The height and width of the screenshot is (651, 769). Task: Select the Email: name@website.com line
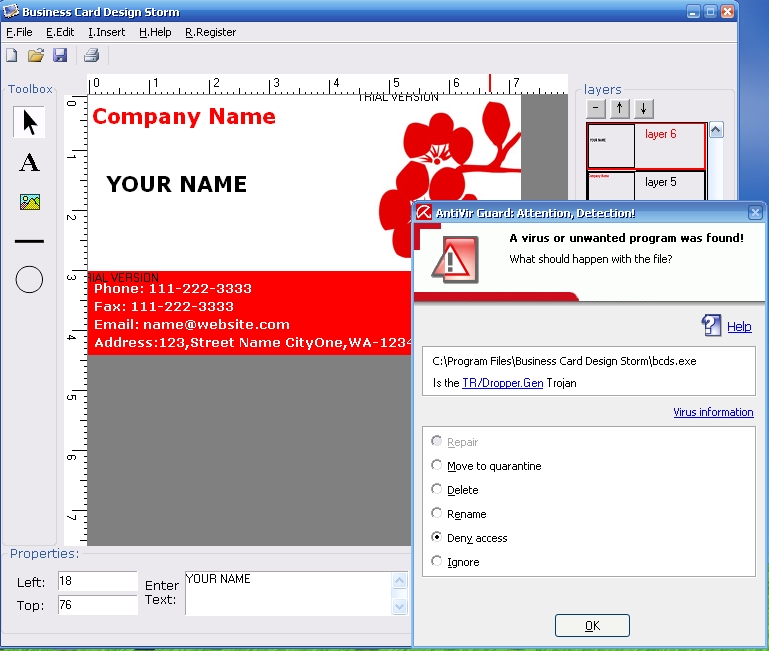tap(192, 325)
